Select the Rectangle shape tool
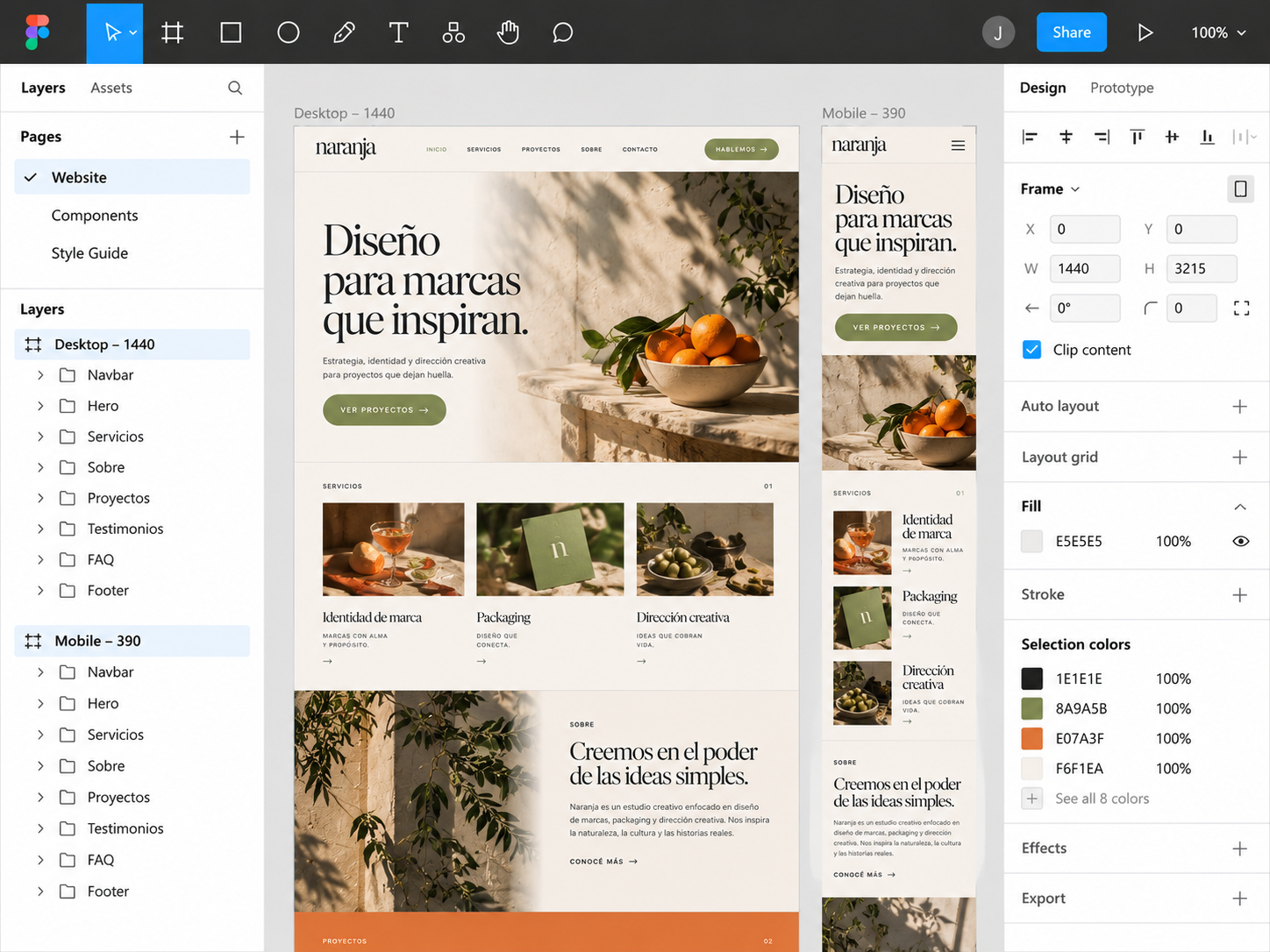Viewport: 1270px width, 952px height. (231, 32)
